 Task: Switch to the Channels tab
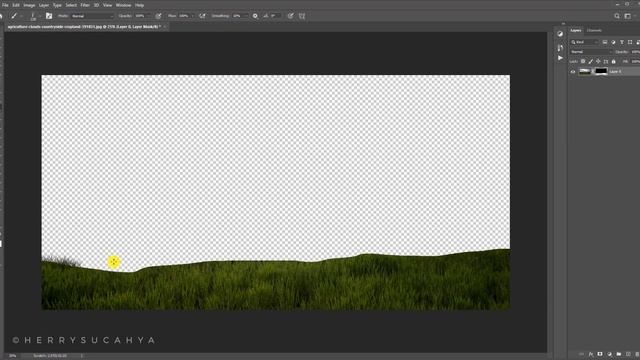click(x=594, y=30)
